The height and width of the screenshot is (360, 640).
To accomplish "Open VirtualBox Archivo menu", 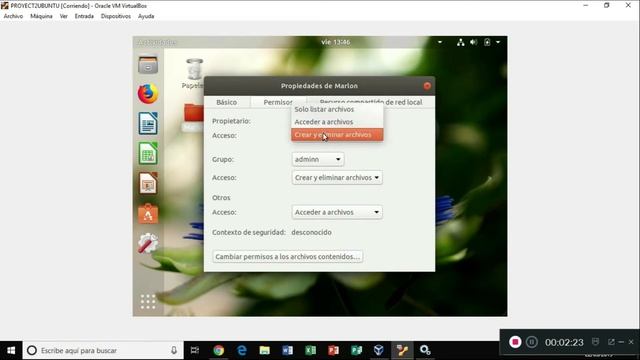I will pos(13,16).
